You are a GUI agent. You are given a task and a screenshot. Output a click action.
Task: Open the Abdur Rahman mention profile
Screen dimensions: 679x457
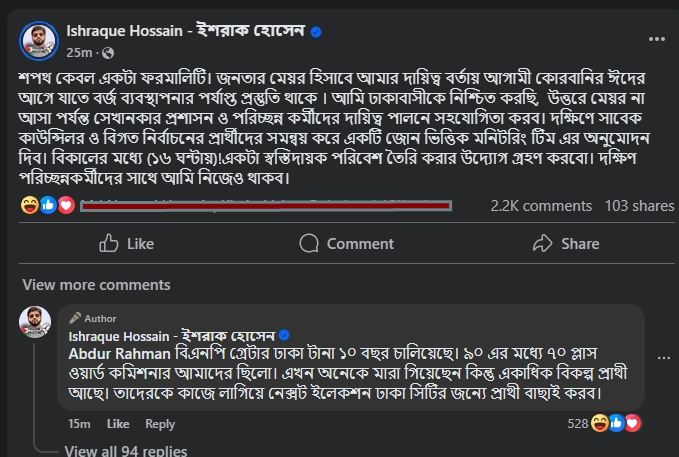109,353
